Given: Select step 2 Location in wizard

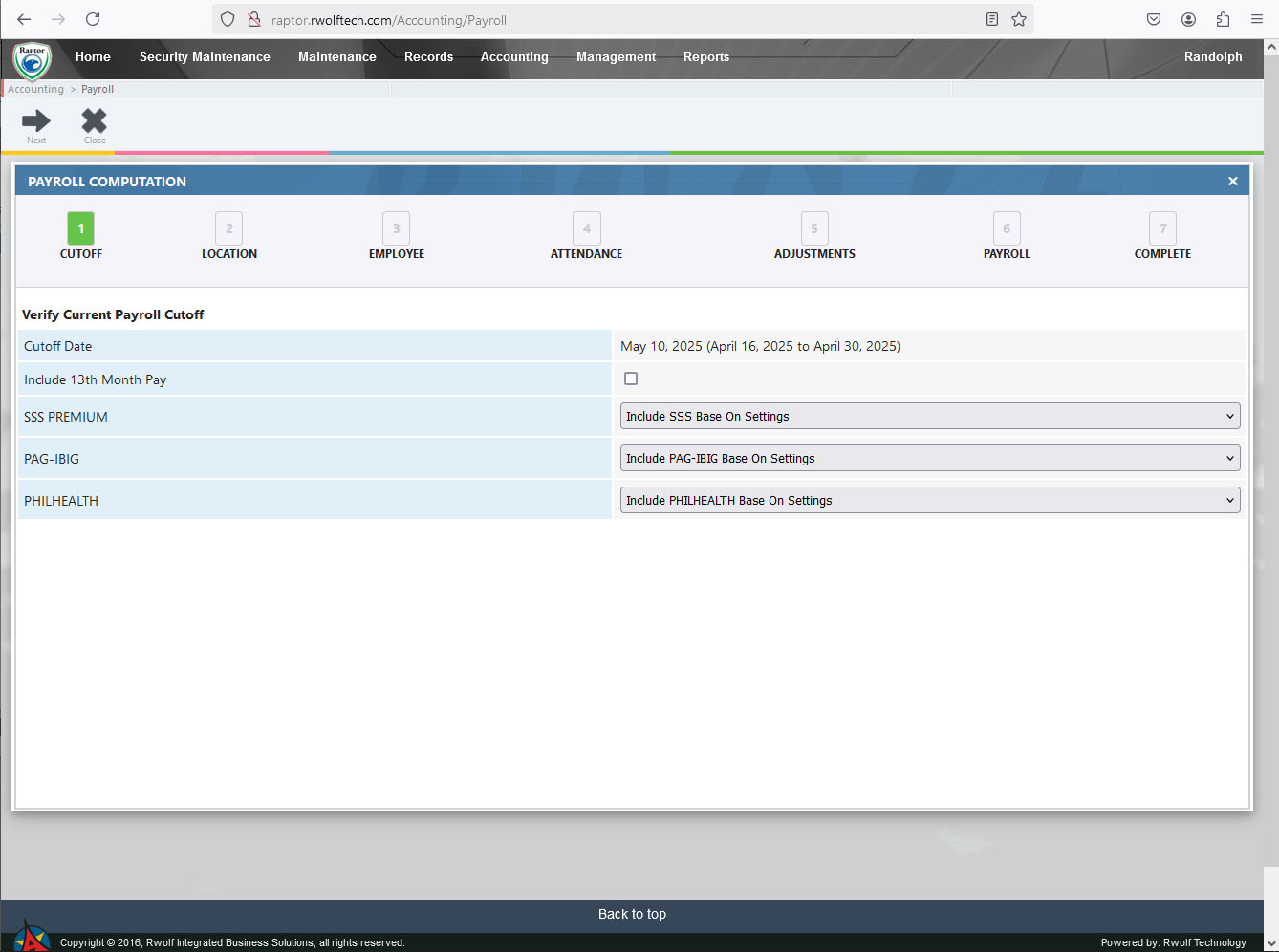Looking at the screenshot, I should [229, 229].
